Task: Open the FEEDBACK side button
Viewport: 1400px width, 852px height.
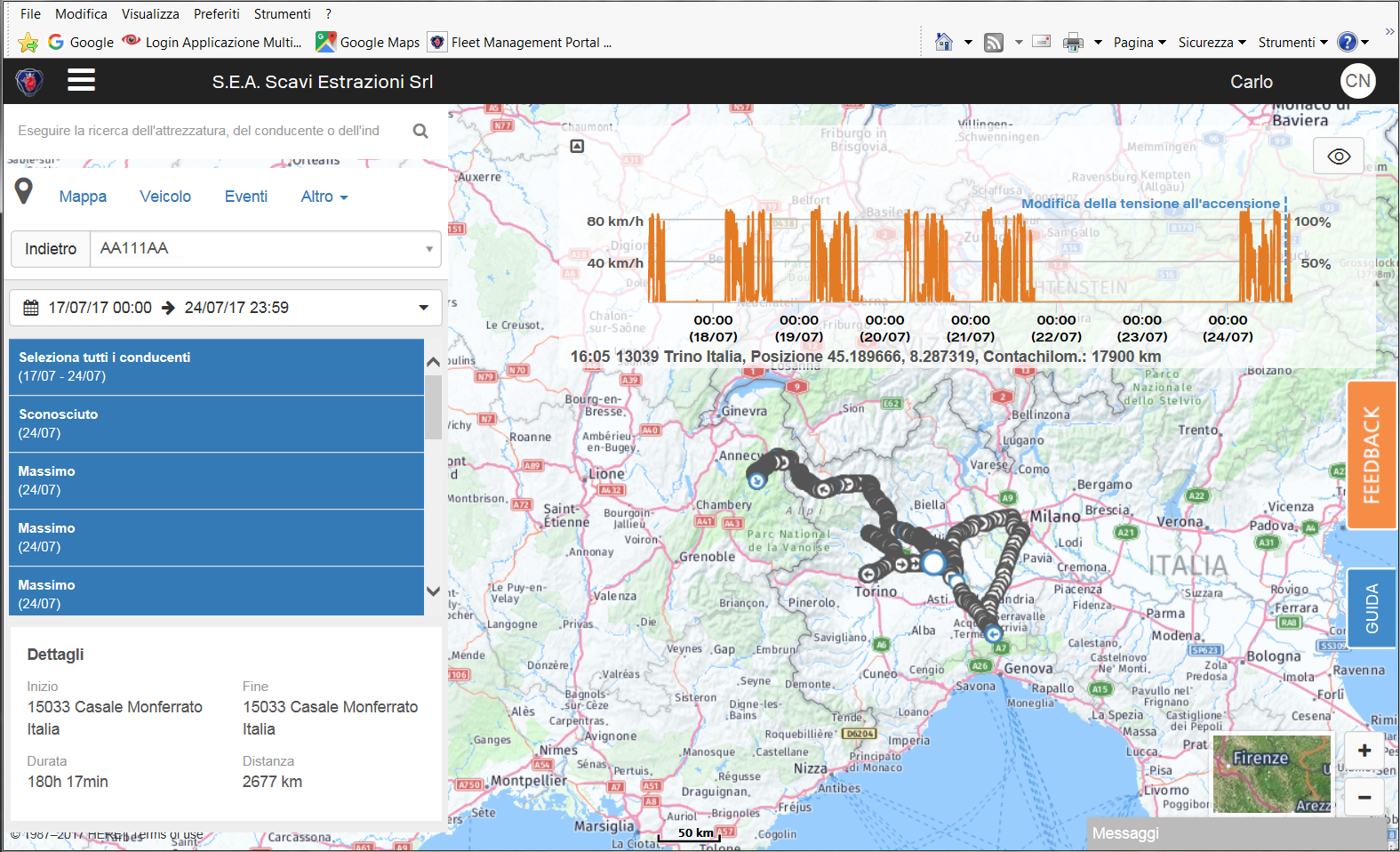Action: (x=1372, y=455)
